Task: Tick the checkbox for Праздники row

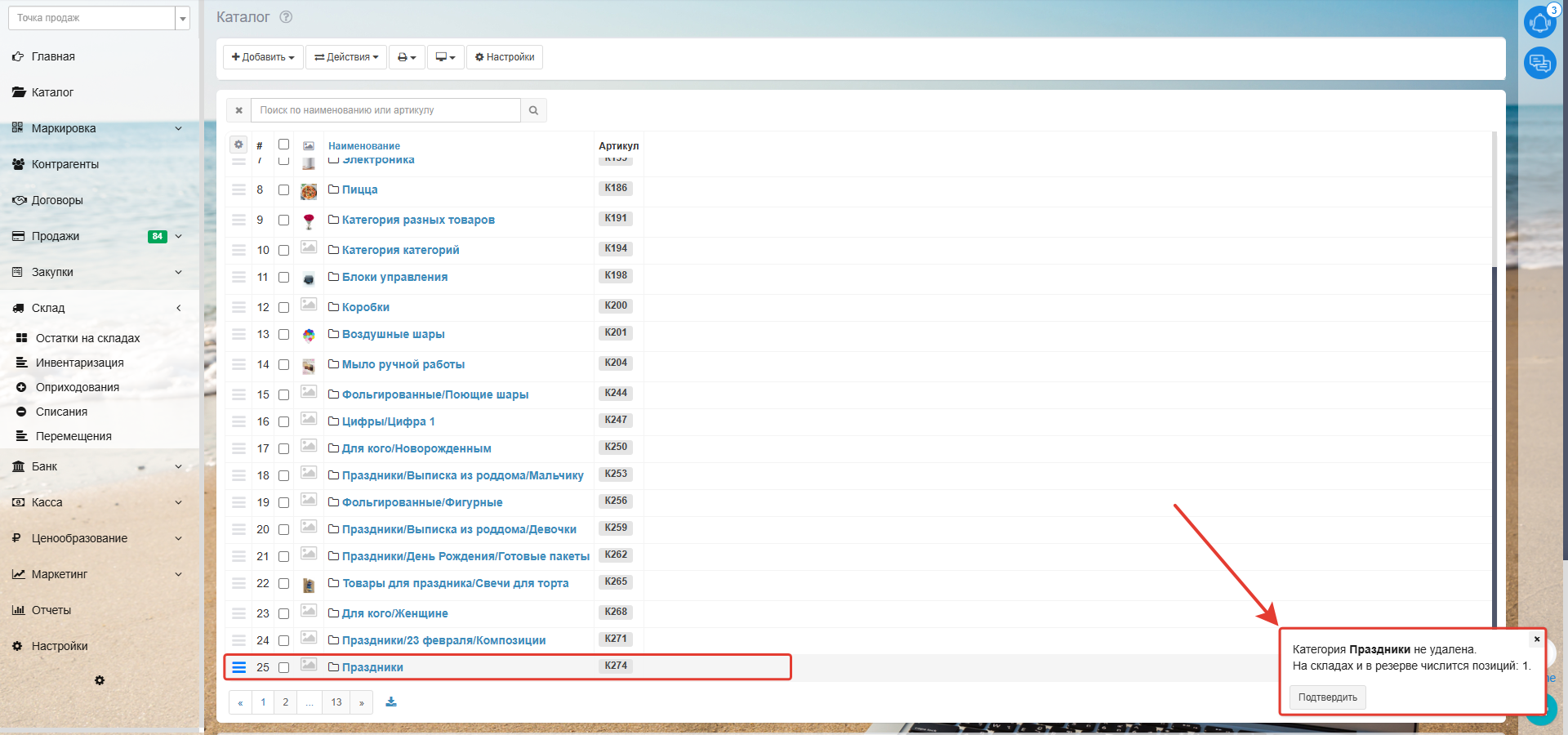Action: click(x=283, y=668)
